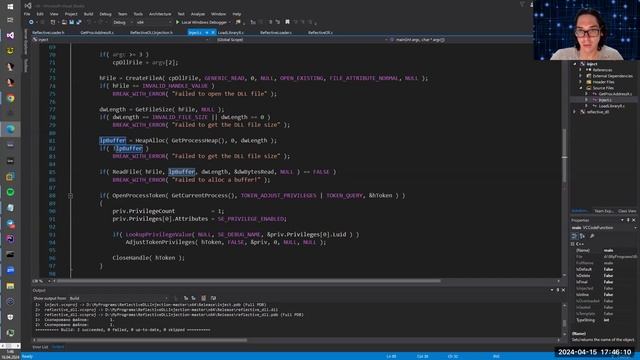640x360 pixels.
Task: Select reflective_dll project in Solution Explorer
Action: click(x=598, y=112)
